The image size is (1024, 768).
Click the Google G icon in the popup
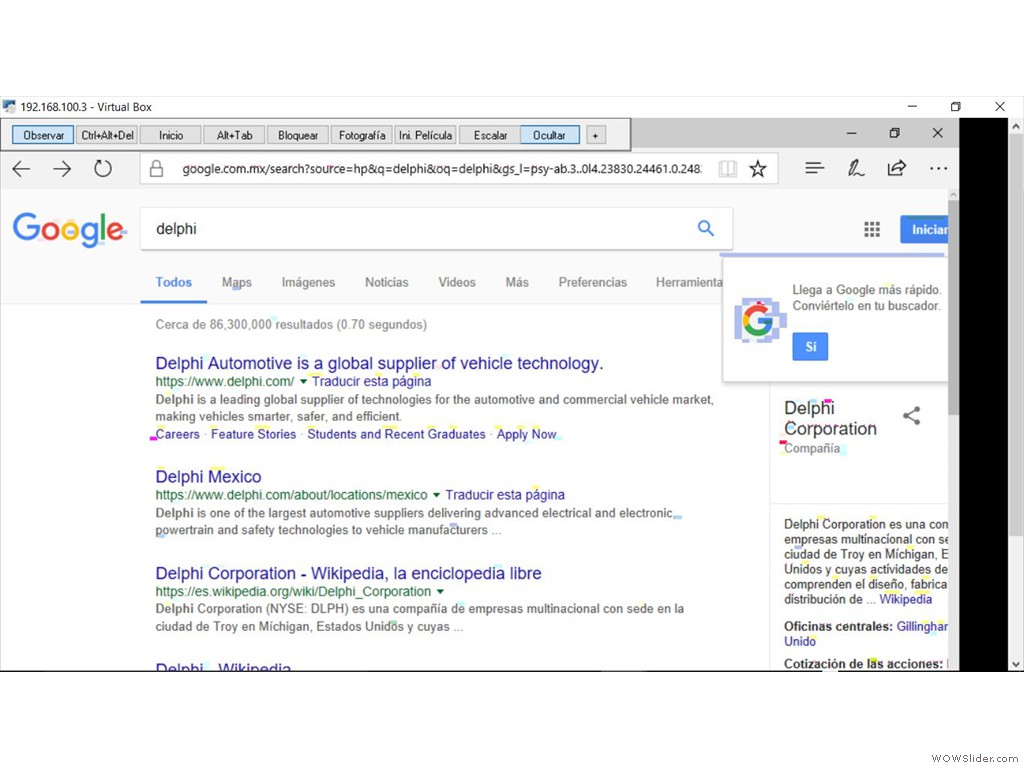[758, 320]
